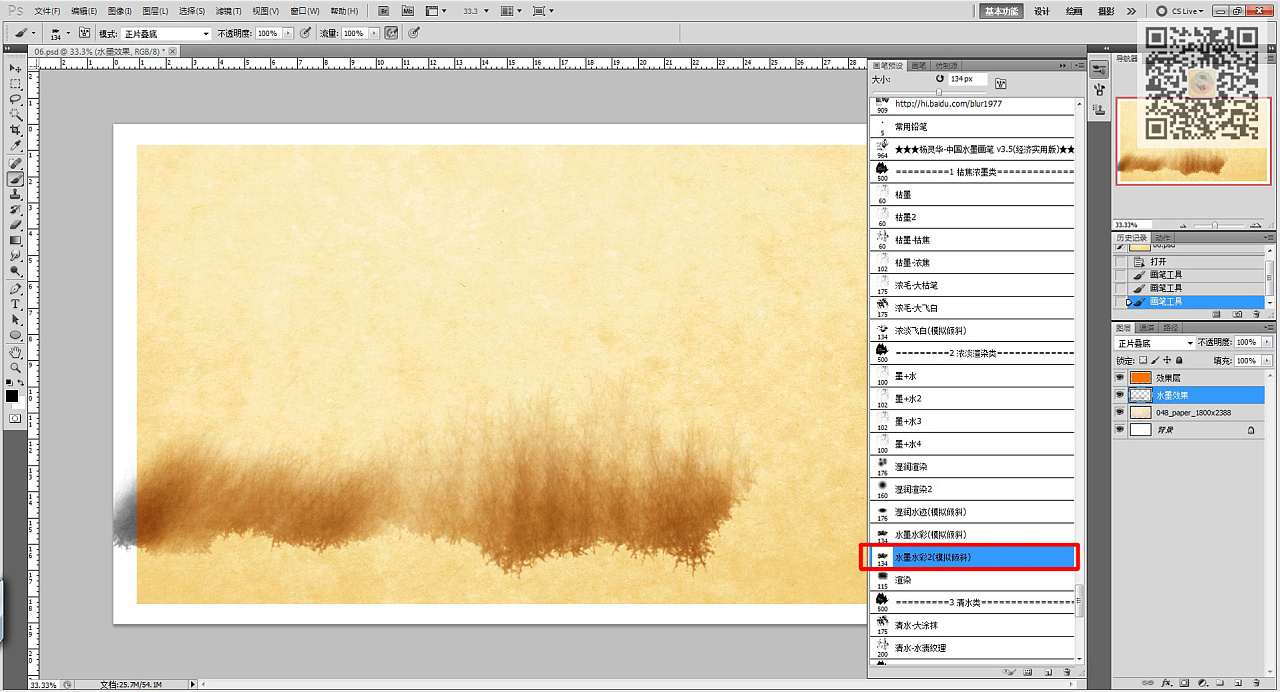Pick the Crop tool
Viewport: 1280px width, 692px height.
click(x=16, y=130)
